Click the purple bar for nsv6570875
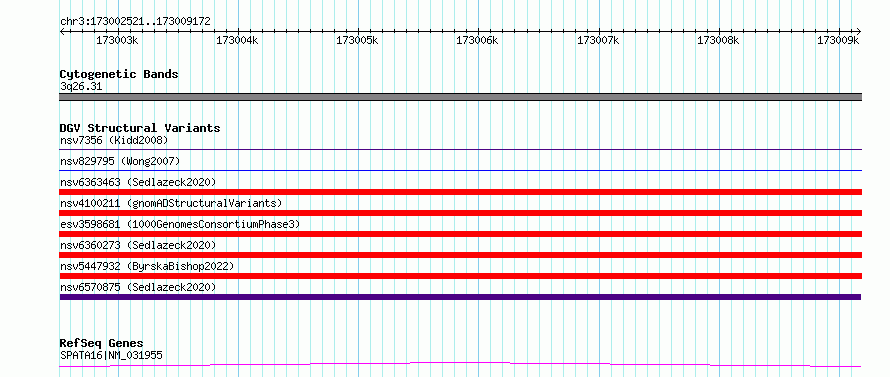 pyautogui.click(x=460, y=297)
